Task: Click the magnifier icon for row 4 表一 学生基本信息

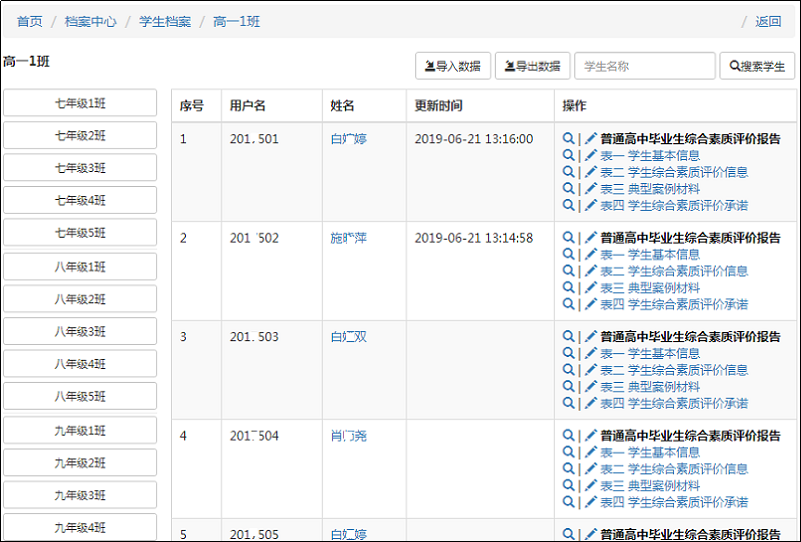Action: tap(568, 452)
